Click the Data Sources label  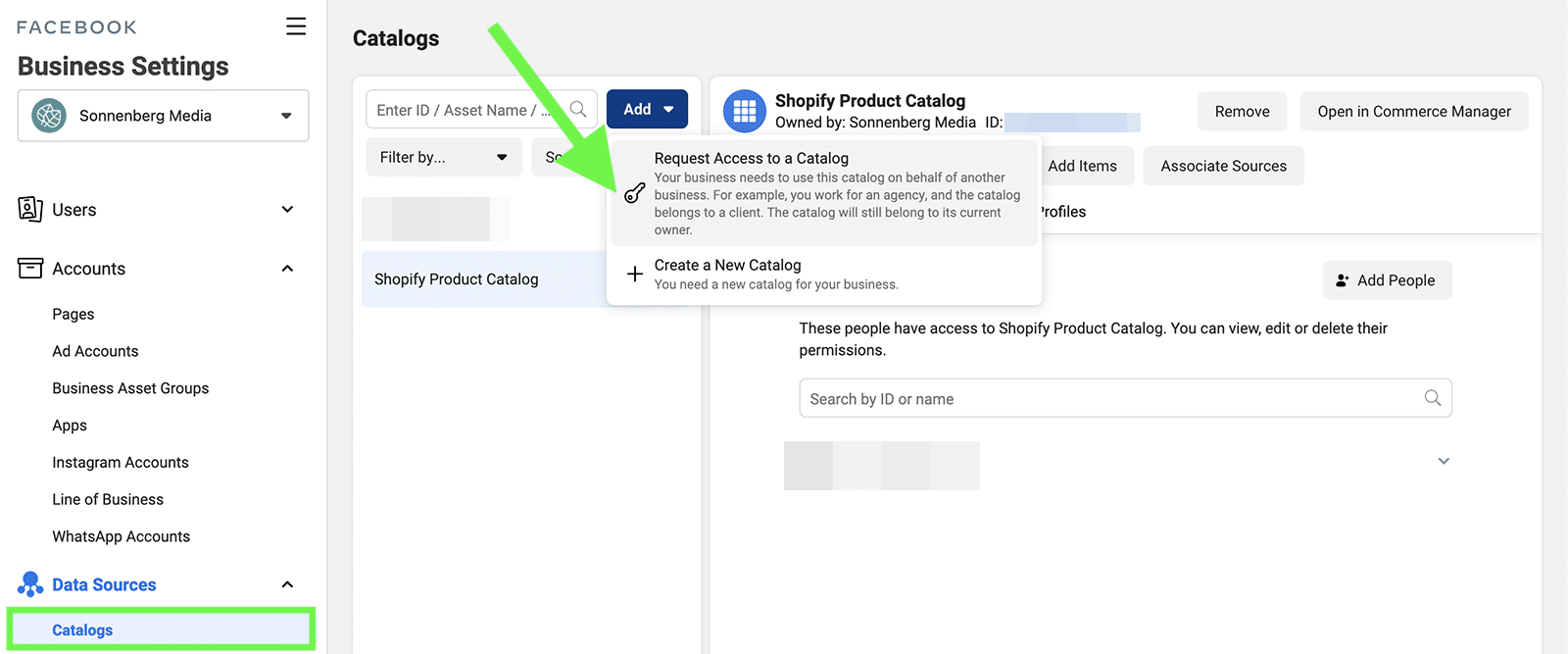(104, 584)
